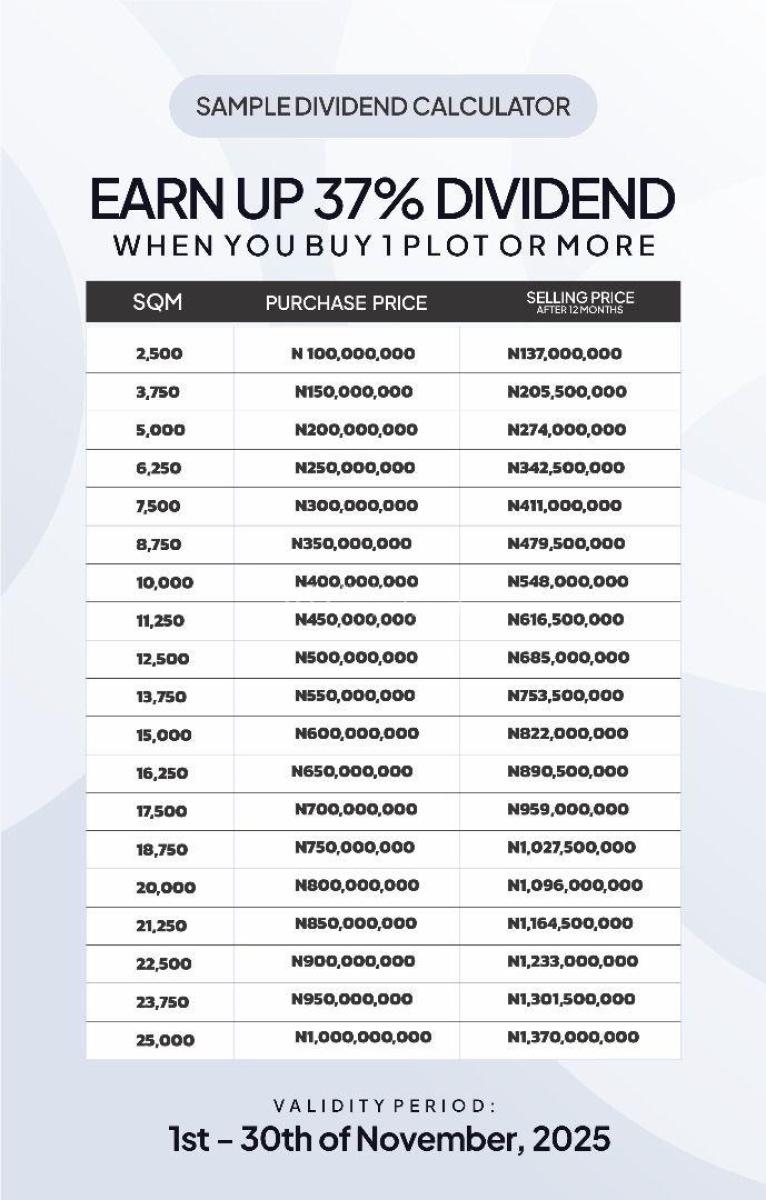Click the N350,000,000 purchase price value

point(351,544)
